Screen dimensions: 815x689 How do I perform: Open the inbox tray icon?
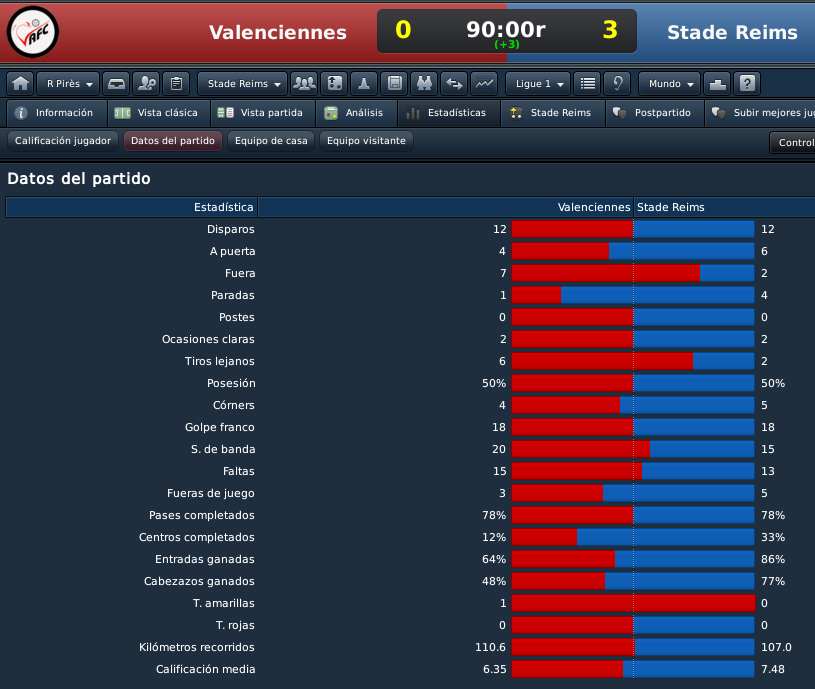[x=116, y=84]
